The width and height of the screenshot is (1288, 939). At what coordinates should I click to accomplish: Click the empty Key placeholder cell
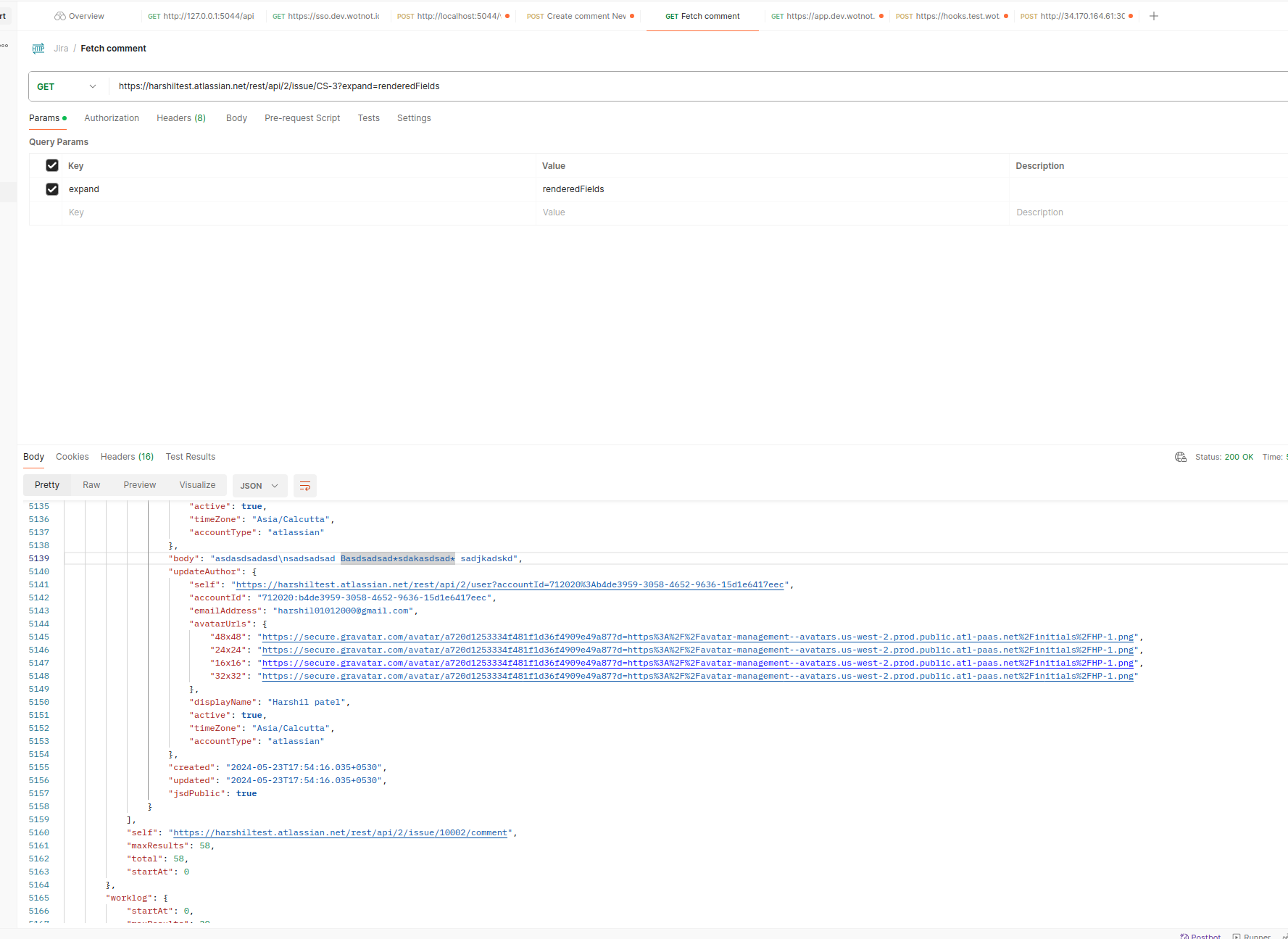pyautogui.click(x=299, y=212)
